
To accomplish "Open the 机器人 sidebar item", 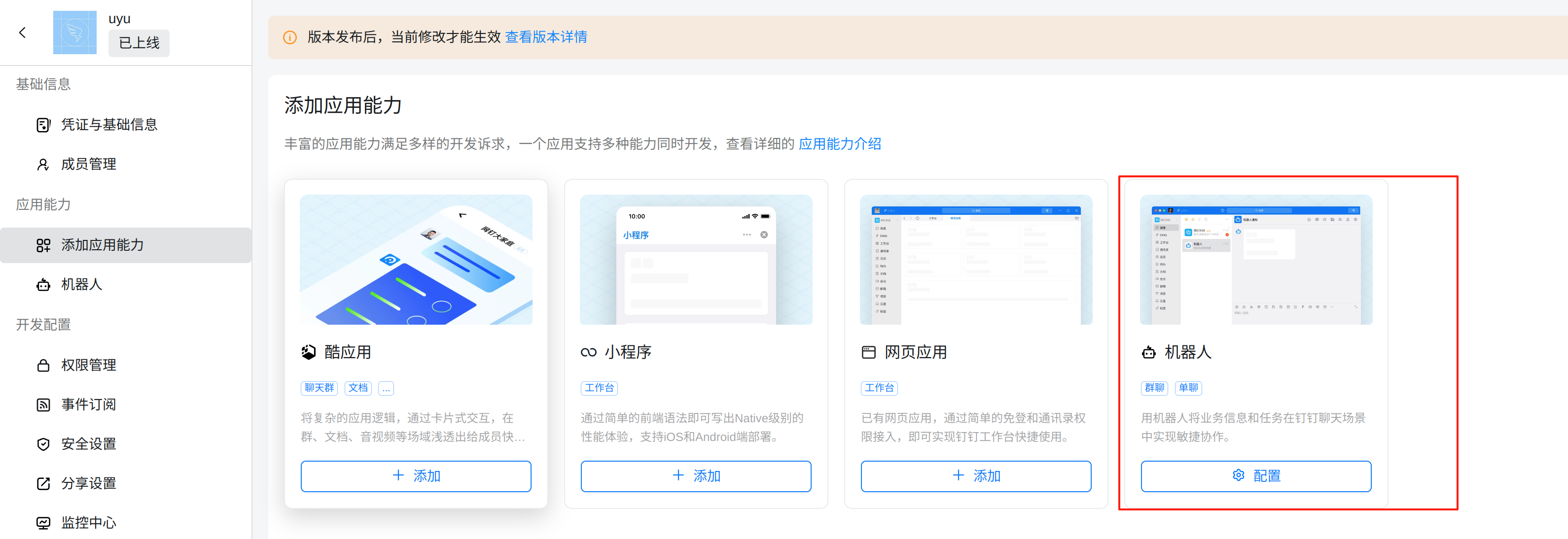I will [x=81, y=285].
